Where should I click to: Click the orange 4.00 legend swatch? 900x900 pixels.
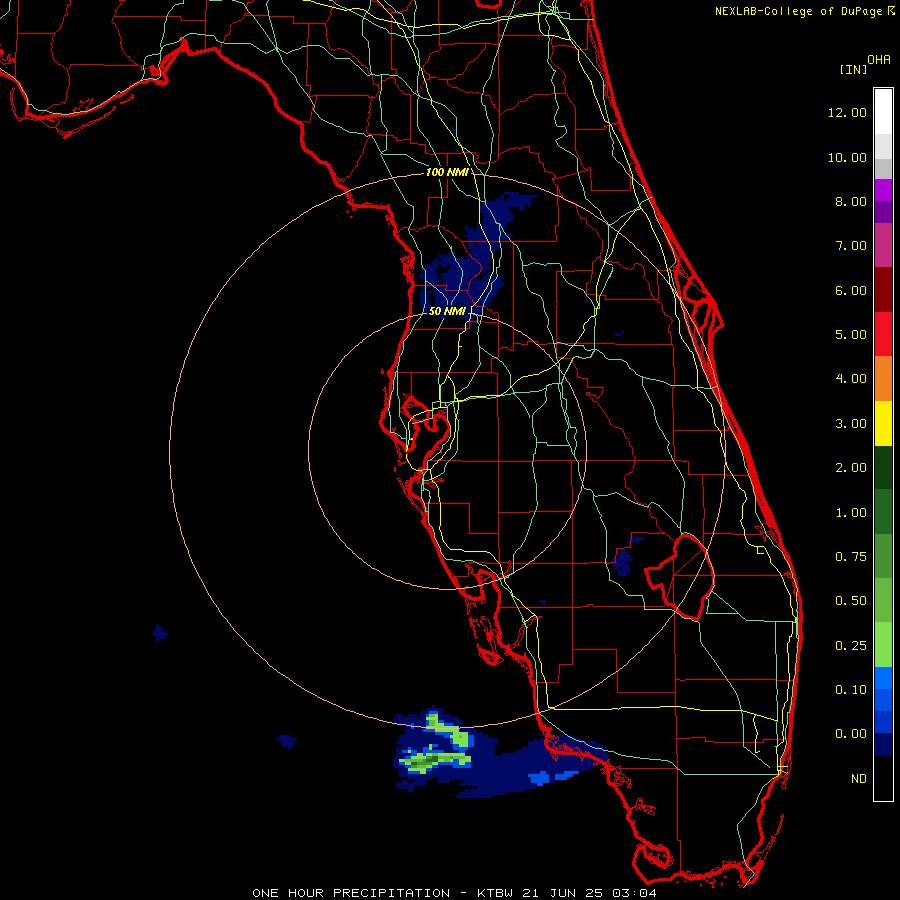[883, 378]
